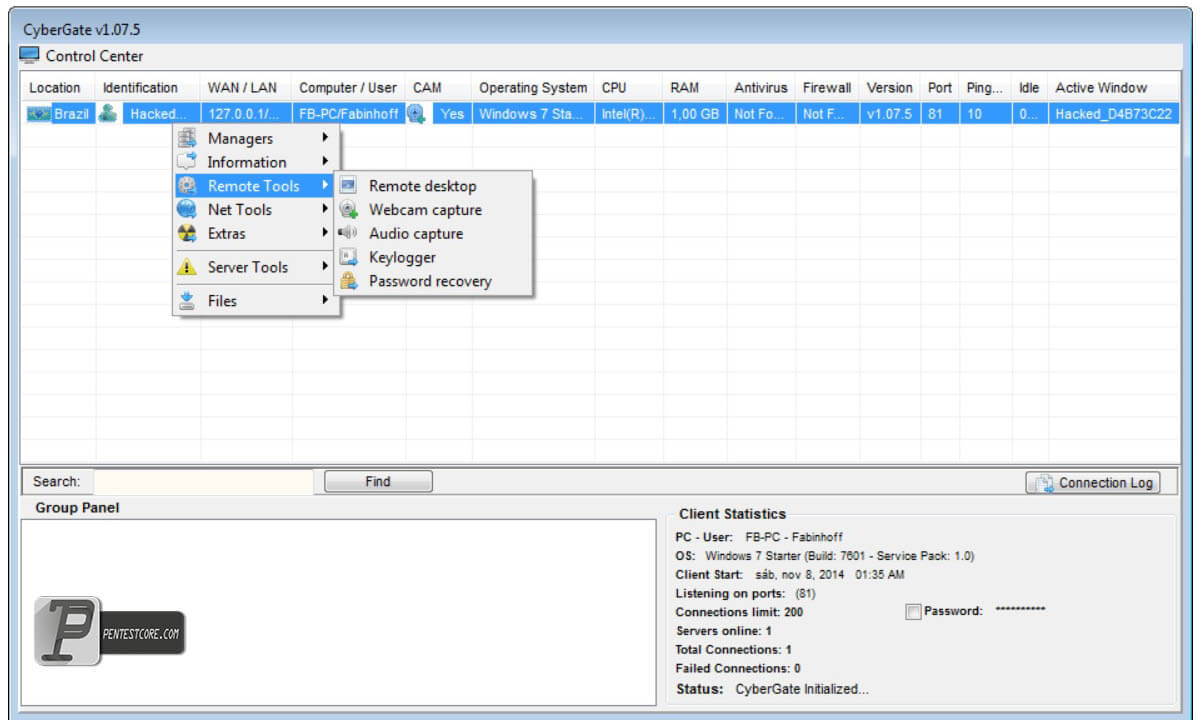This screenshot has width=1200, height=720.
Task: Select Password recovery menu entry
Action: click(x=432, y=282)
